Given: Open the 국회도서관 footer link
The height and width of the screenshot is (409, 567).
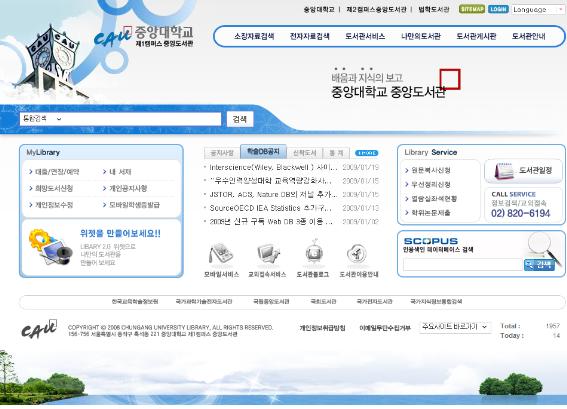Looking at the screenshot, I should pos(323,301).
